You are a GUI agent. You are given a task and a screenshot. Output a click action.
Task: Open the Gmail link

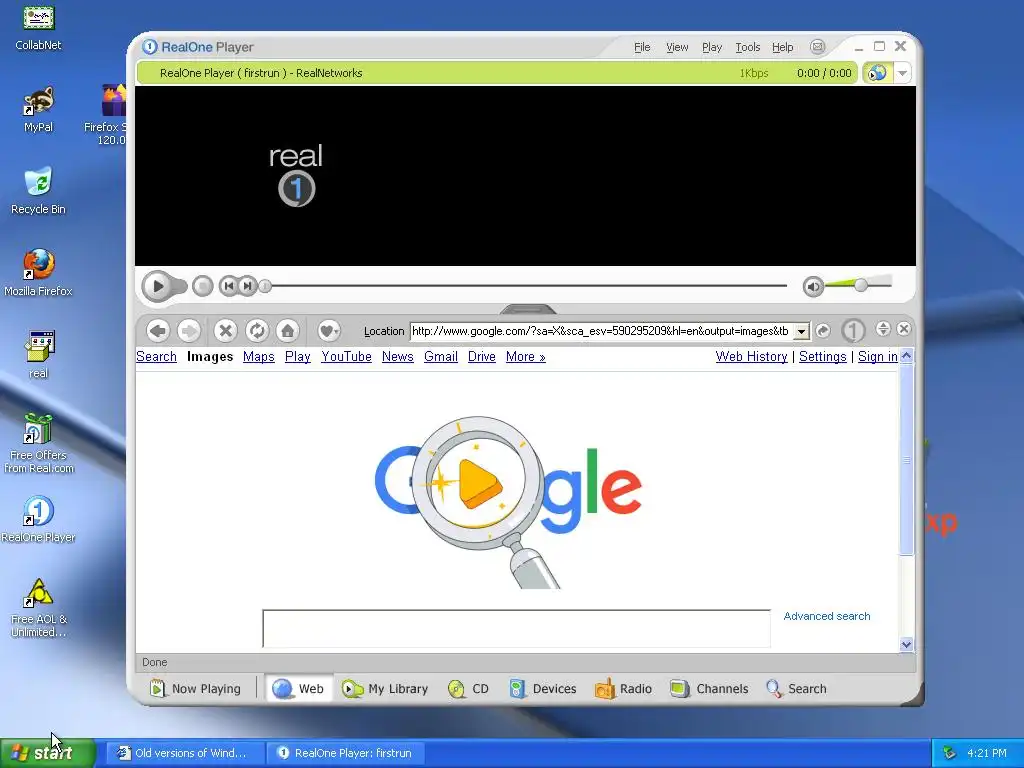[441, 357]
